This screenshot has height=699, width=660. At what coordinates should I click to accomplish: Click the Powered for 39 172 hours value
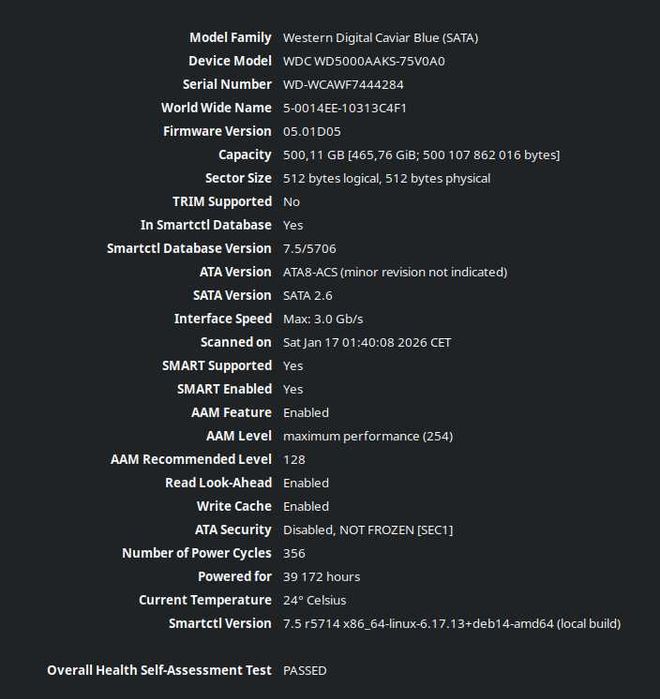(321, 577)
